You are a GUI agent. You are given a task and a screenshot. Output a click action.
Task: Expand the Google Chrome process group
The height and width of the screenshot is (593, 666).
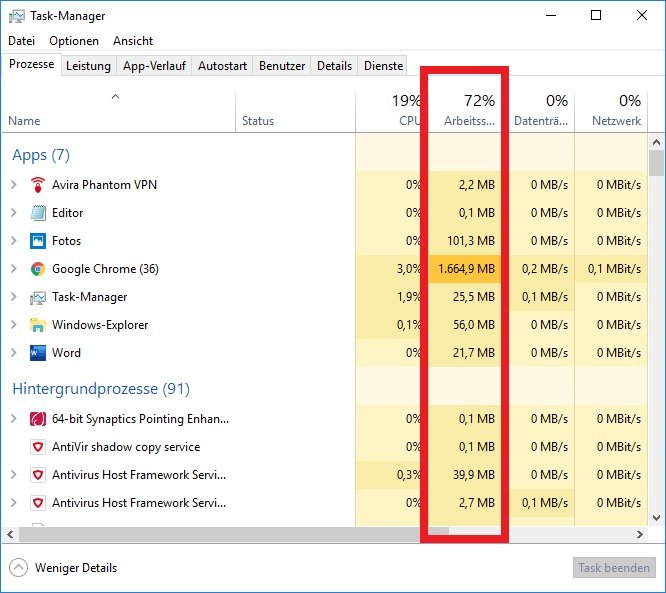pyautogui.click(x=14, y=269)
